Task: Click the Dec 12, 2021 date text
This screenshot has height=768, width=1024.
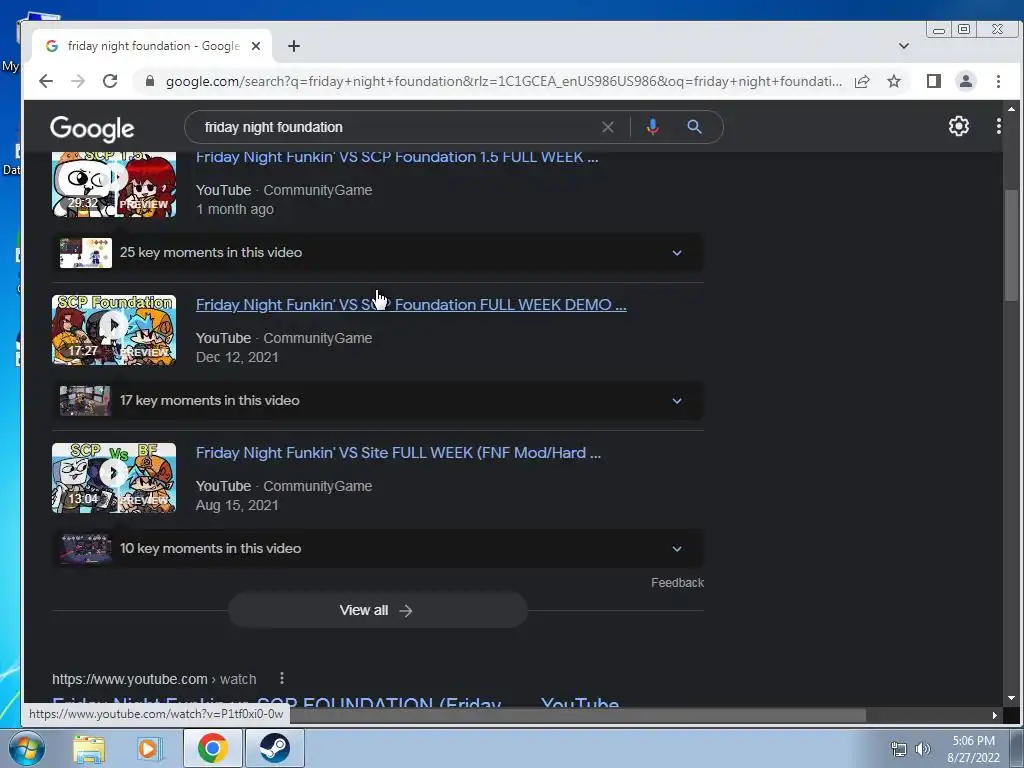Action: (237, 357)
